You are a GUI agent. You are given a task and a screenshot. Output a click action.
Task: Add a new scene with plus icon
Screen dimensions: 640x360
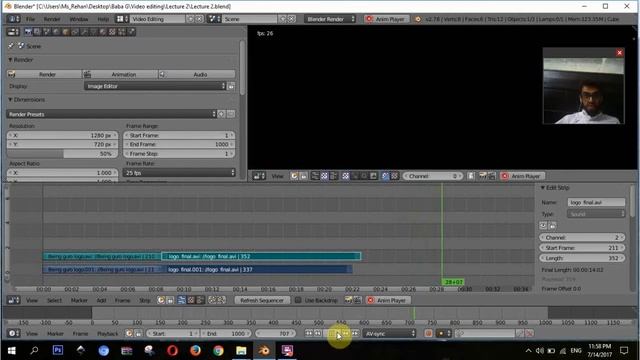click(282, 19)
